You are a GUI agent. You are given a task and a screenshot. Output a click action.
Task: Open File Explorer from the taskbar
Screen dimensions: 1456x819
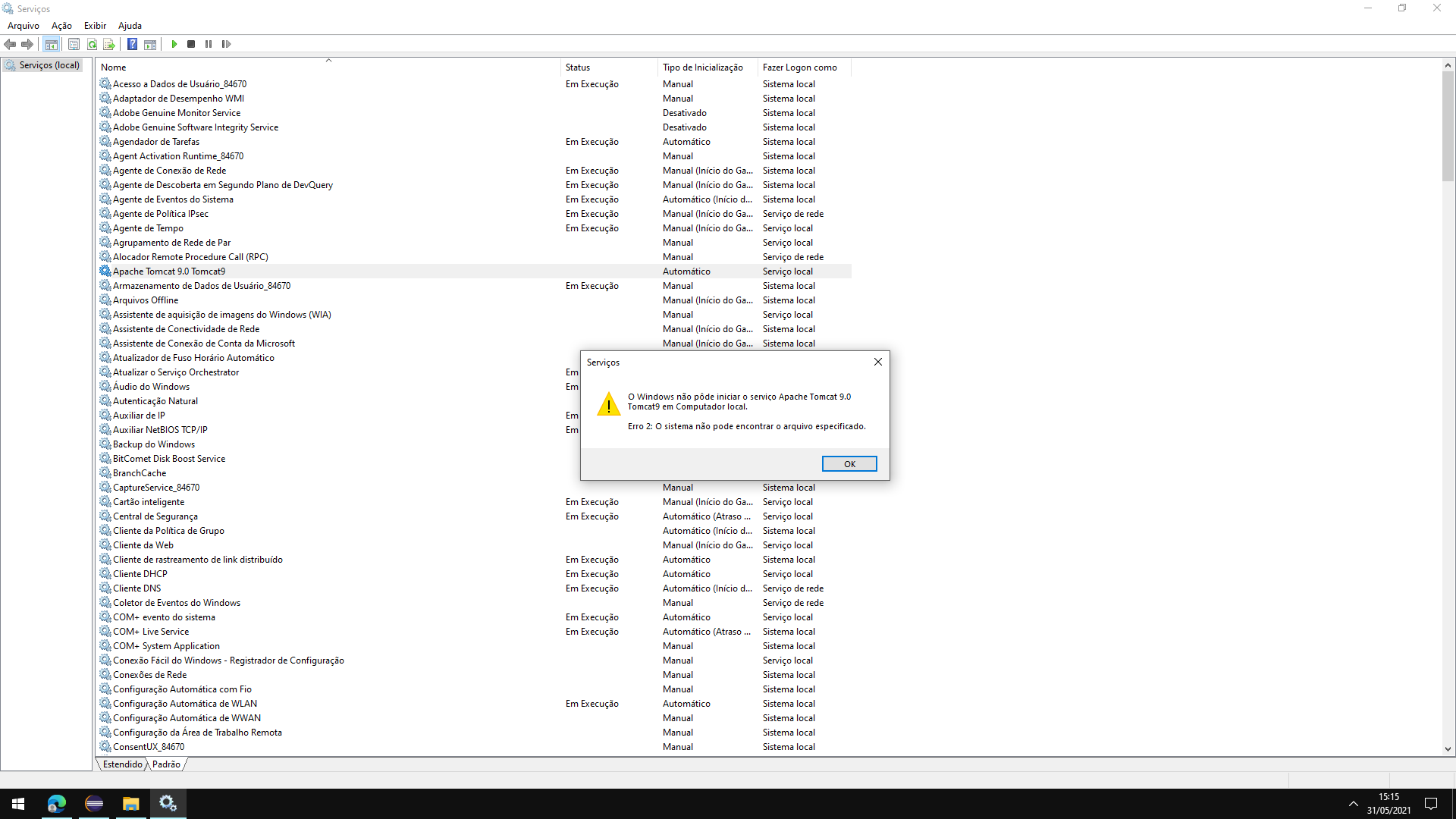131,804
